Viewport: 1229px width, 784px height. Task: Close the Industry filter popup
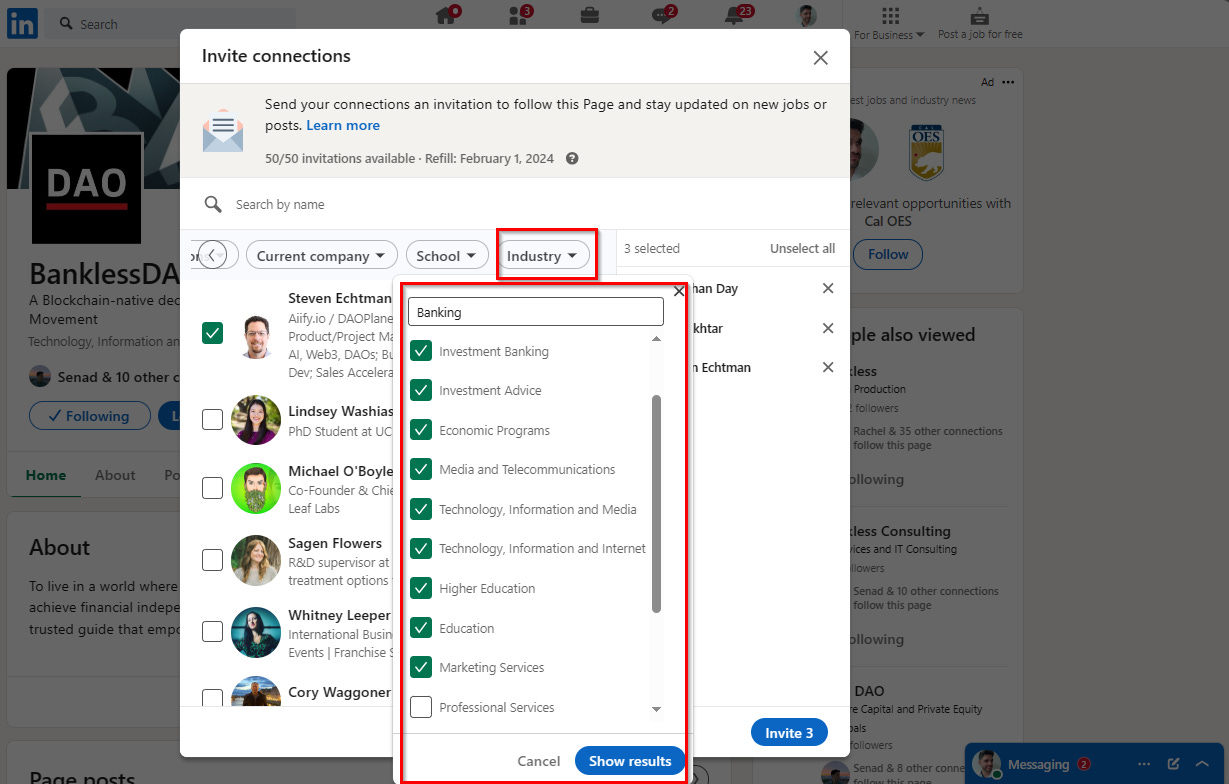point(679,291)
